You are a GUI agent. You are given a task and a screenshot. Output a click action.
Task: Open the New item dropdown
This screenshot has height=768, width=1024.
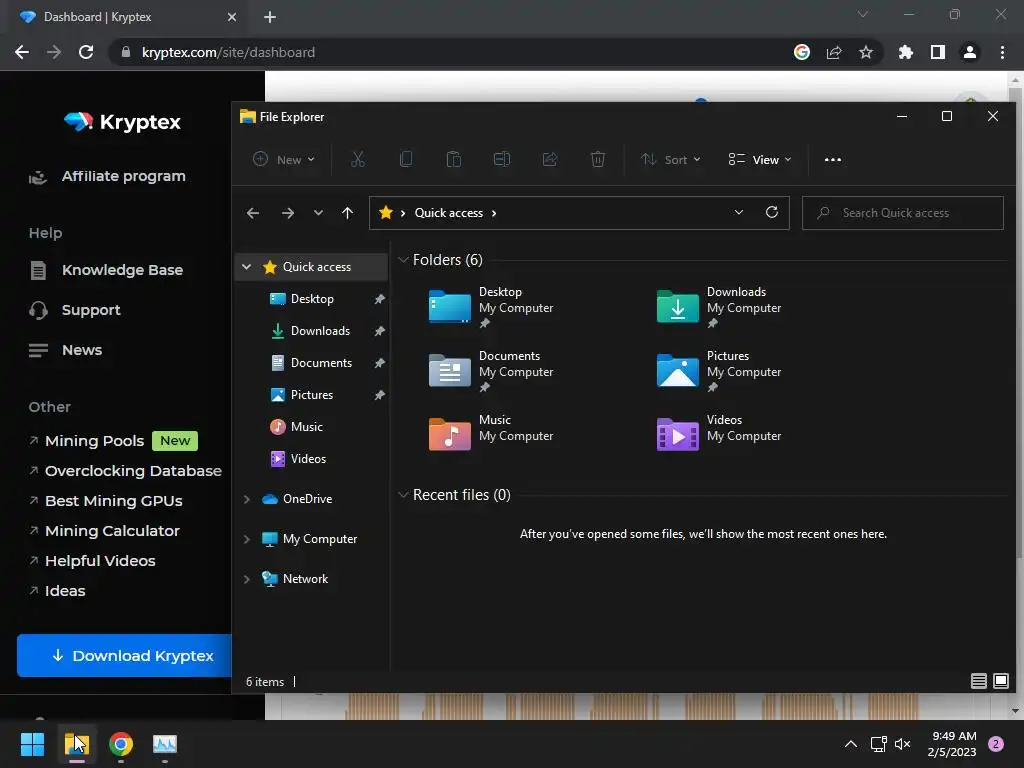(x=284, y=159)
